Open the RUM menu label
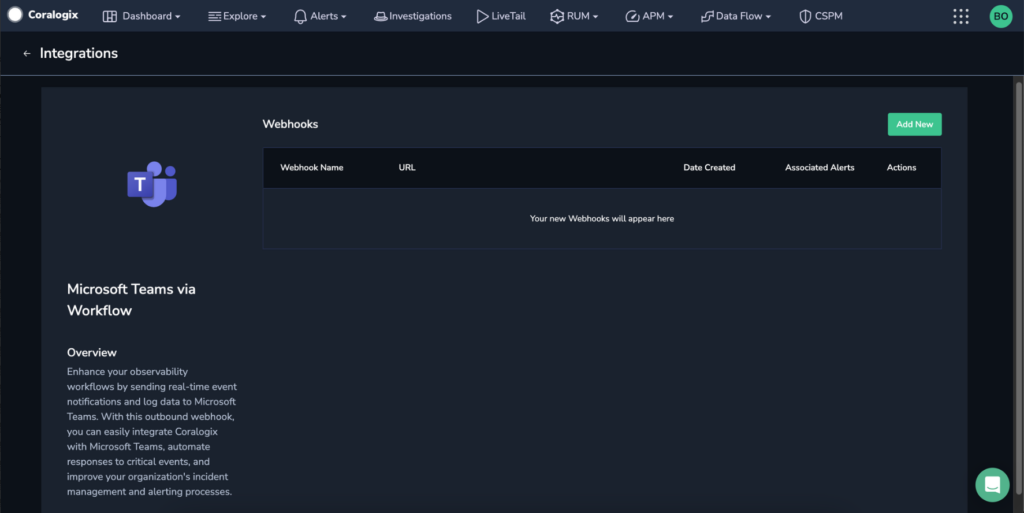 coord(578,16)
